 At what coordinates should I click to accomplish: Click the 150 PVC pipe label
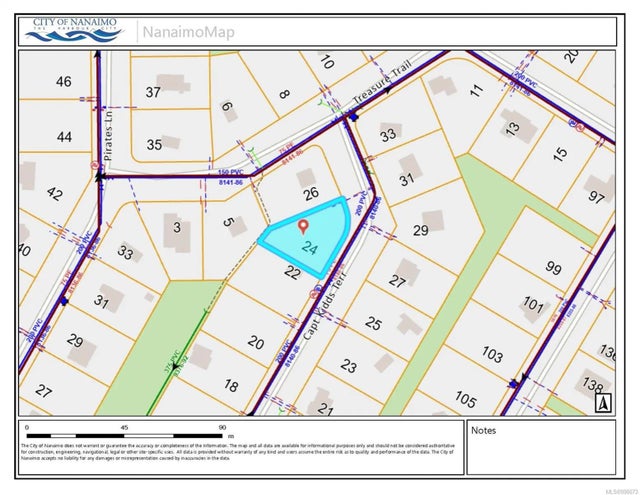click(x=232, y=173)
